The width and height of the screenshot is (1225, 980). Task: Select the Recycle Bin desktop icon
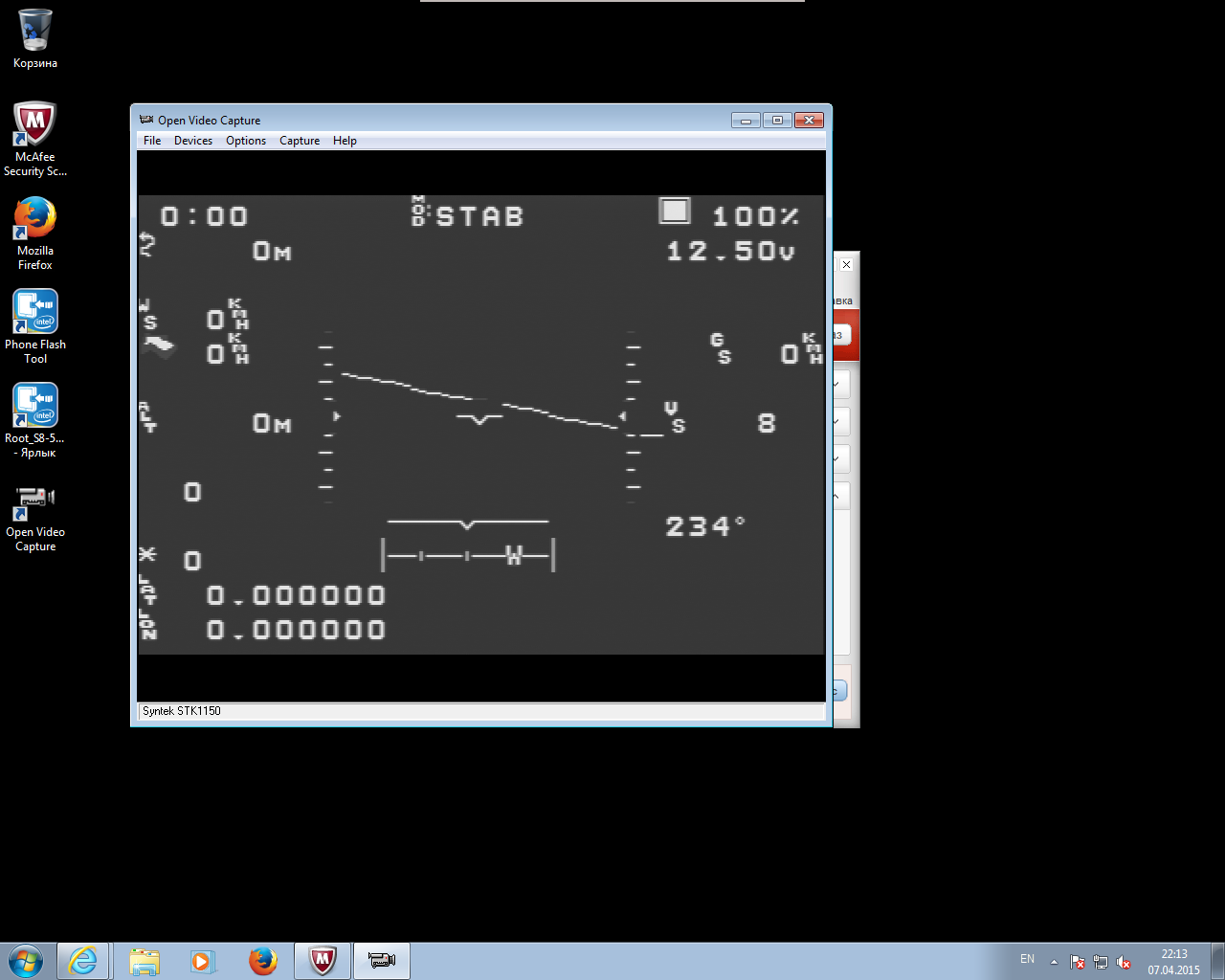[35, 38]
